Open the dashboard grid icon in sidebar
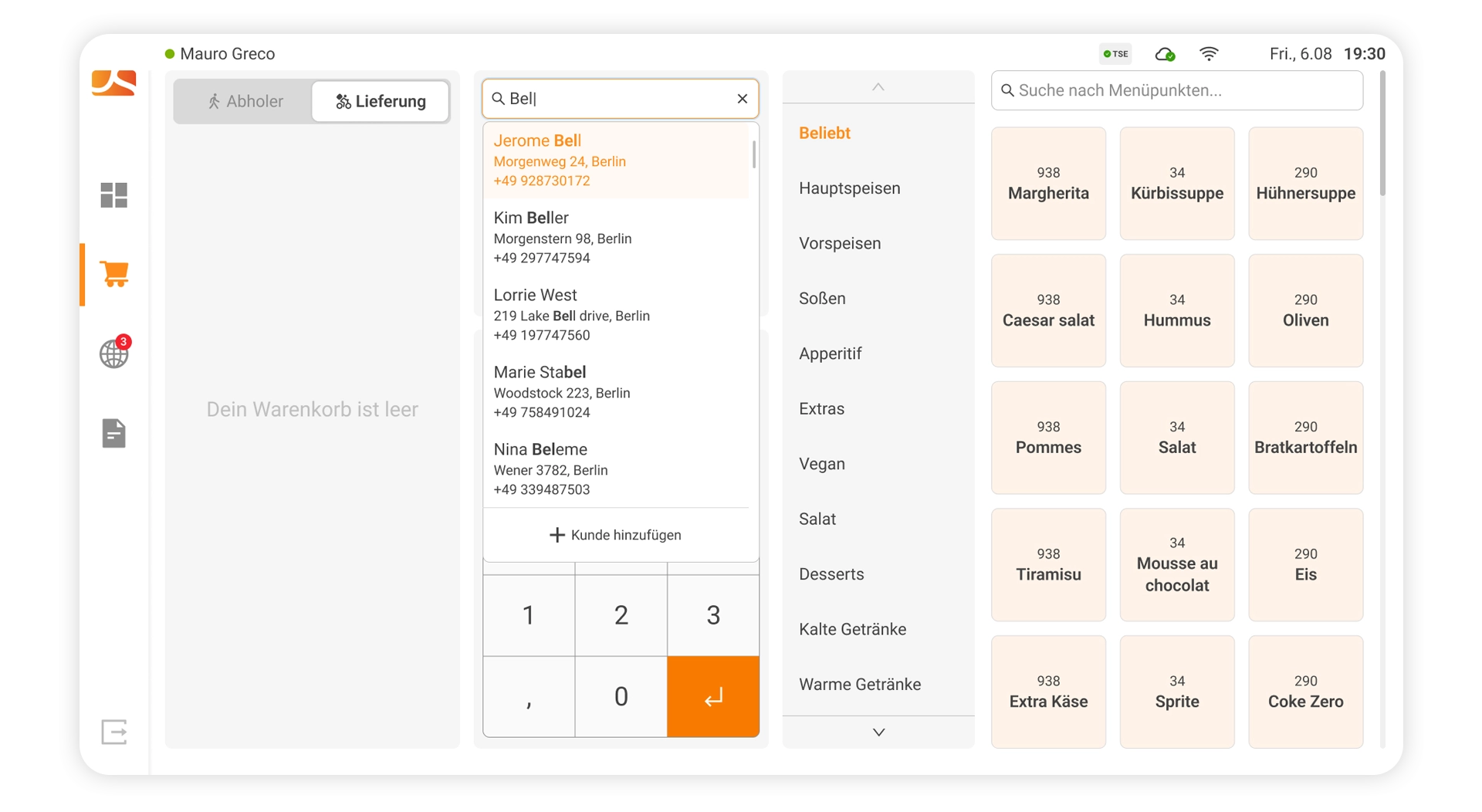1482x812 pixels. pos(113,195)
